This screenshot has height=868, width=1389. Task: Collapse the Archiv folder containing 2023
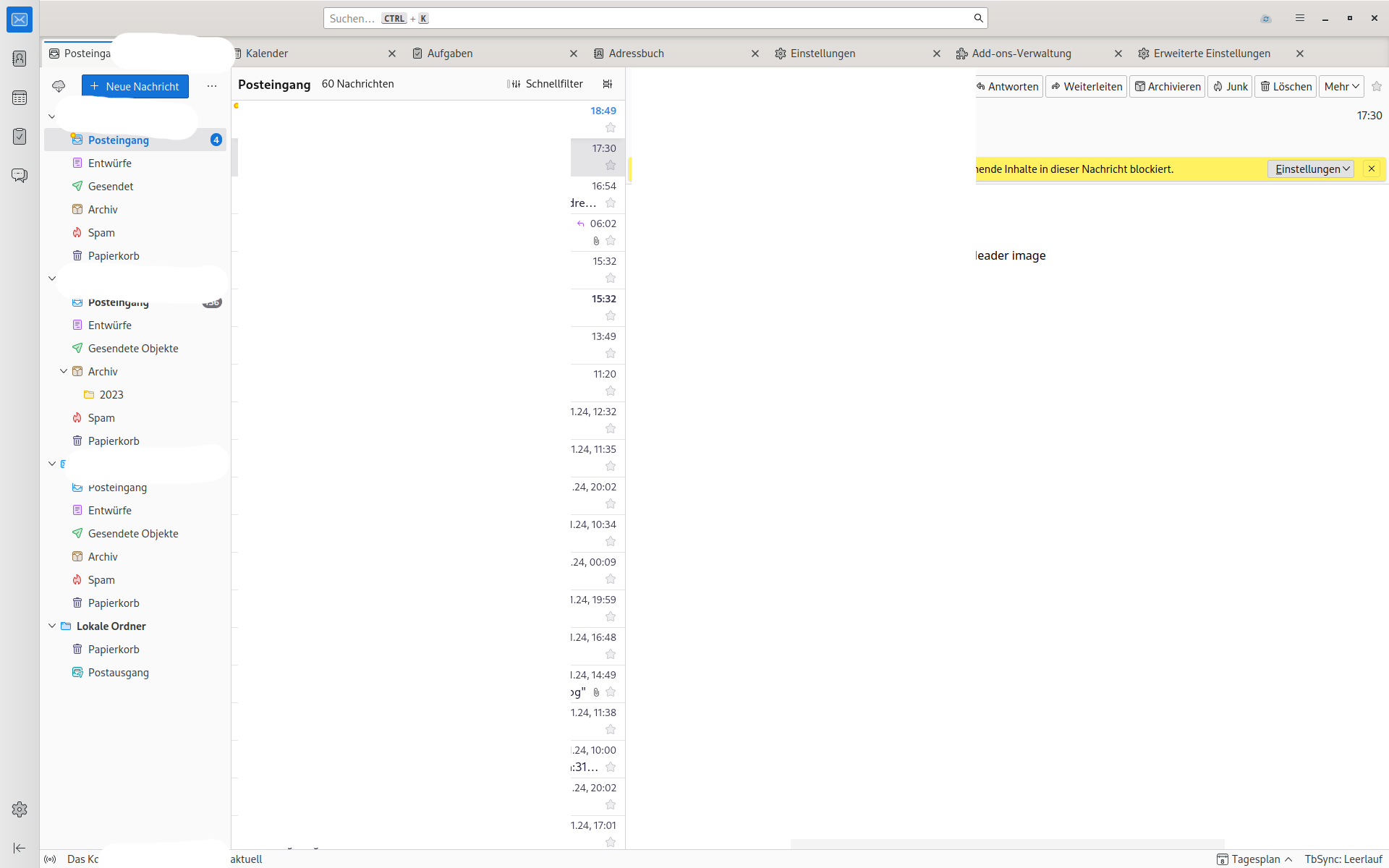(64, 371)
